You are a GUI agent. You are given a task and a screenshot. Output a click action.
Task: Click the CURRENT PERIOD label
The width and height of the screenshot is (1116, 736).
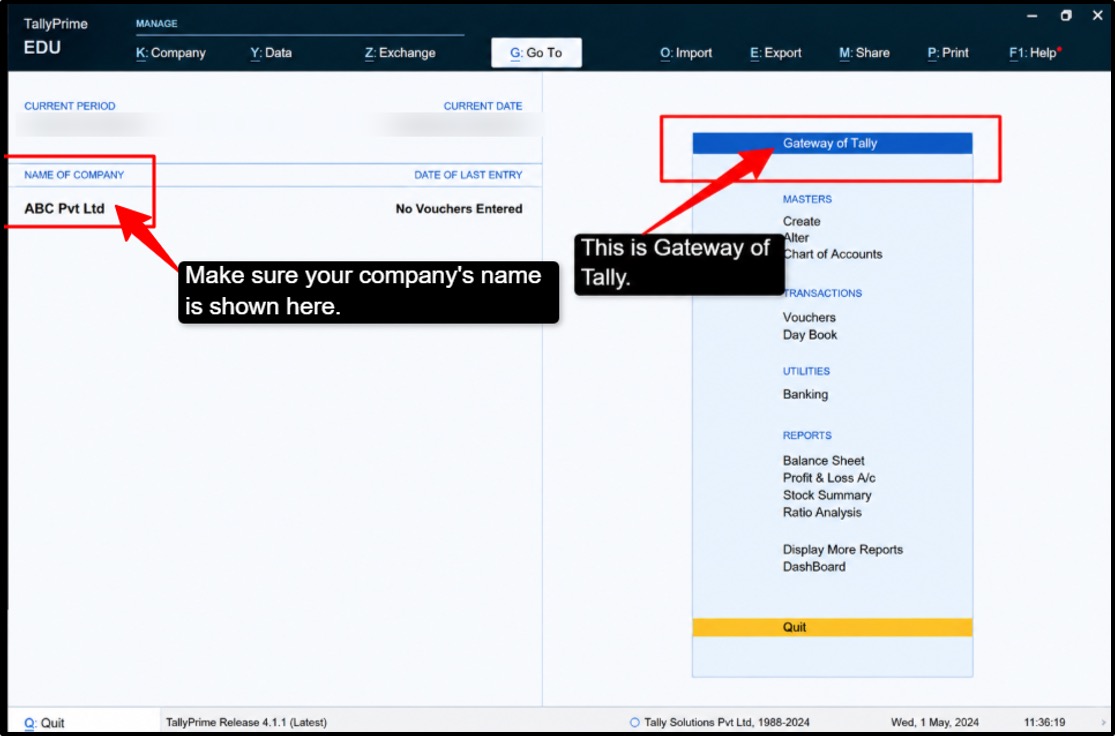click(70, 106)
